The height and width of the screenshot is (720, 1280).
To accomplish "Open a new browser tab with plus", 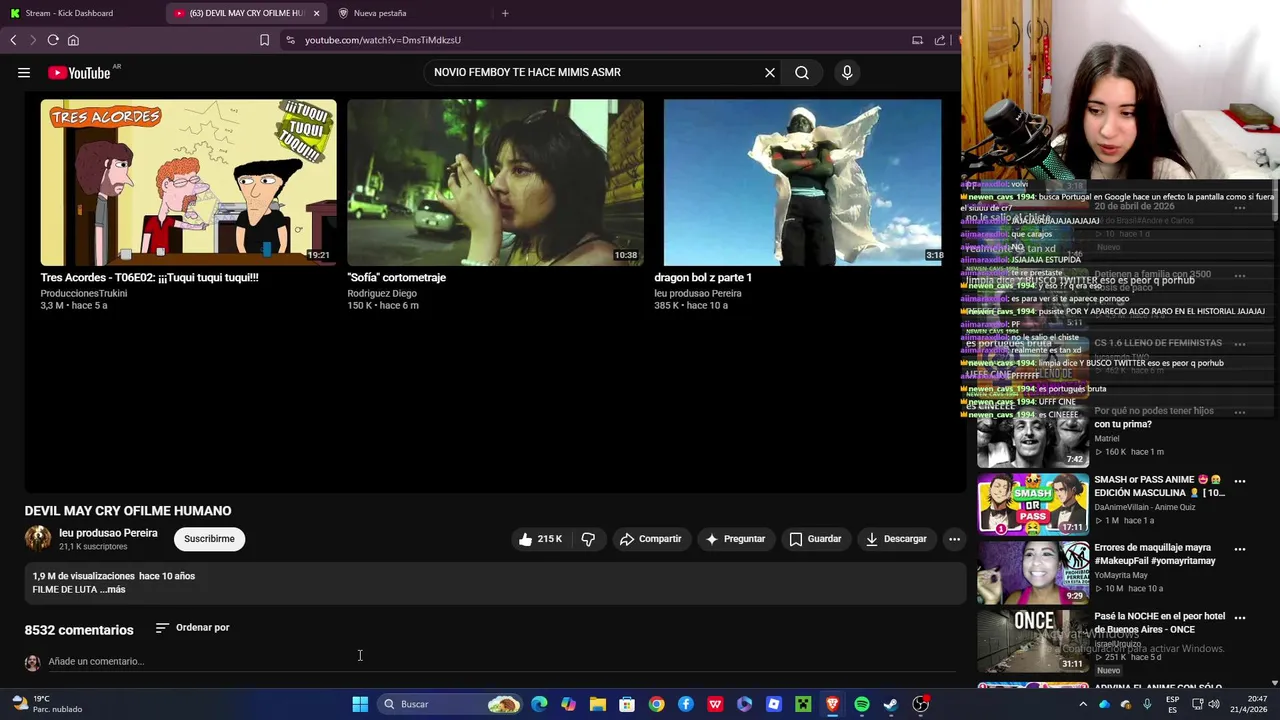I will point(505,13).
